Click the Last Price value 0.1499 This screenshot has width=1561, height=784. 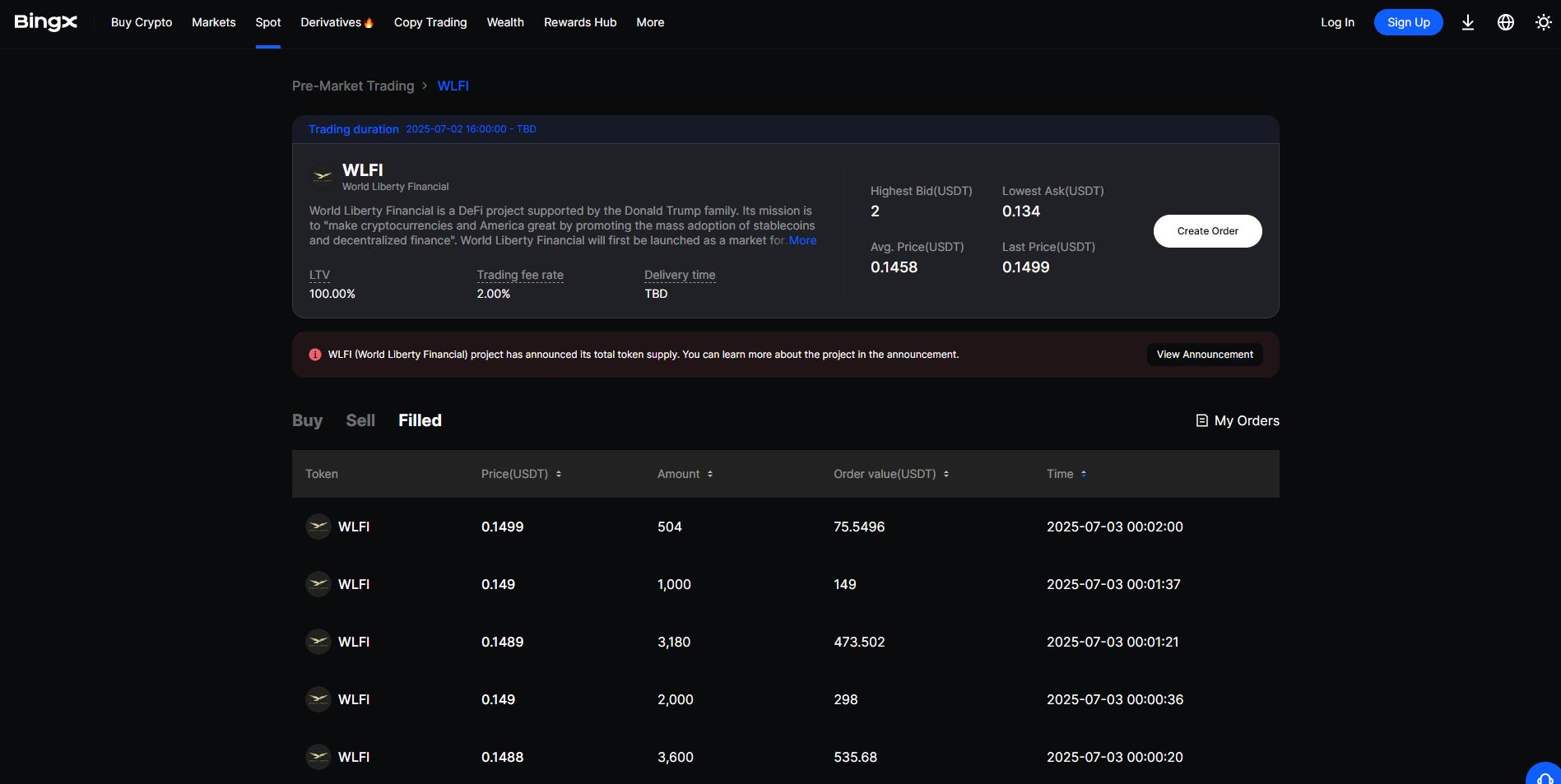click(1025, 267)
